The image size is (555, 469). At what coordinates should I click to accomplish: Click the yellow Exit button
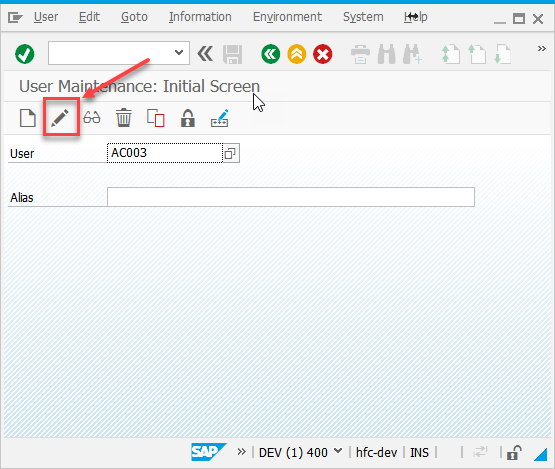[x=297, y=54]
